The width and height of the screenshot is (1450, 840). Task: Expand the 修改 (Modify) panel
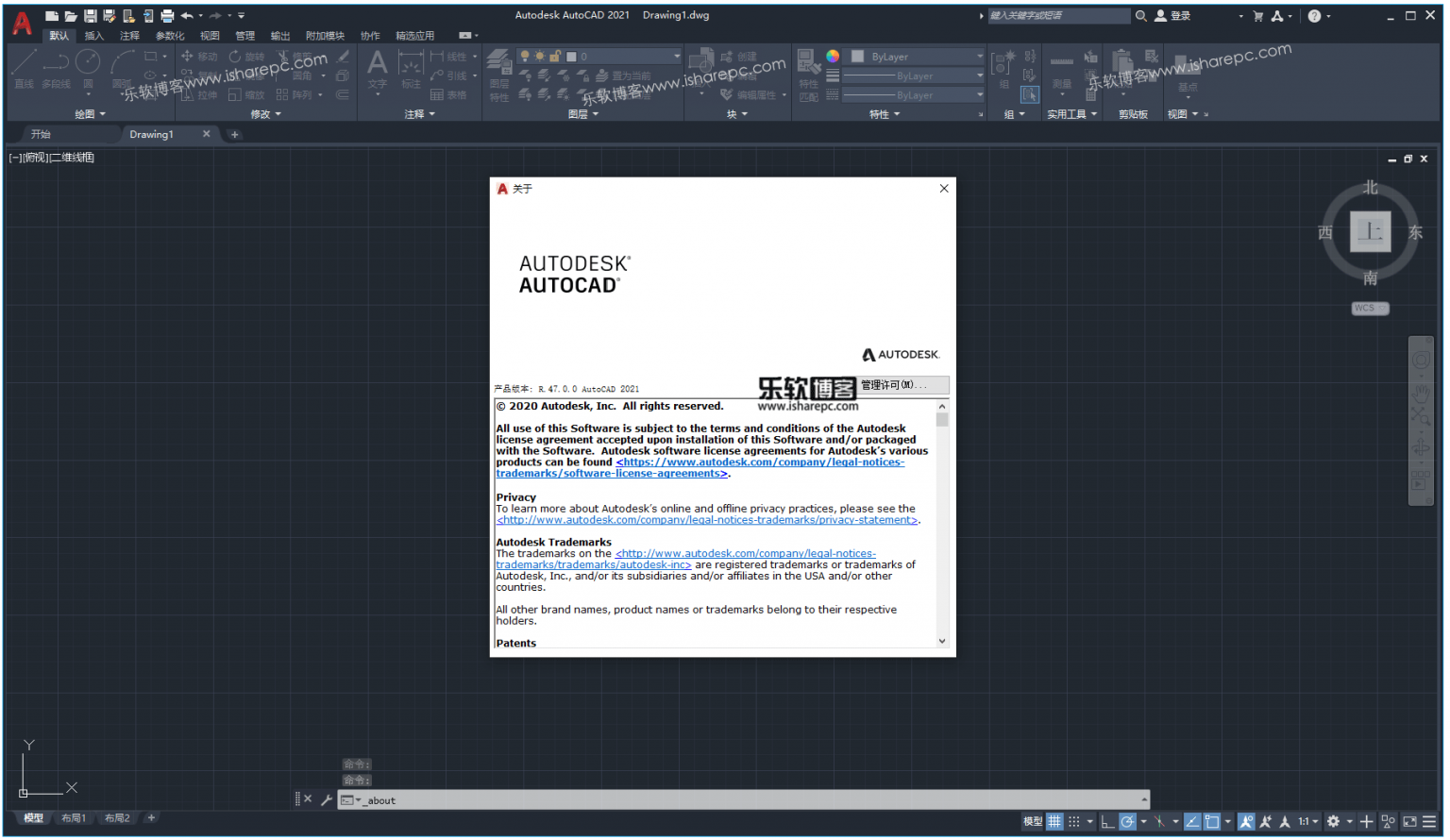(266, 114)
